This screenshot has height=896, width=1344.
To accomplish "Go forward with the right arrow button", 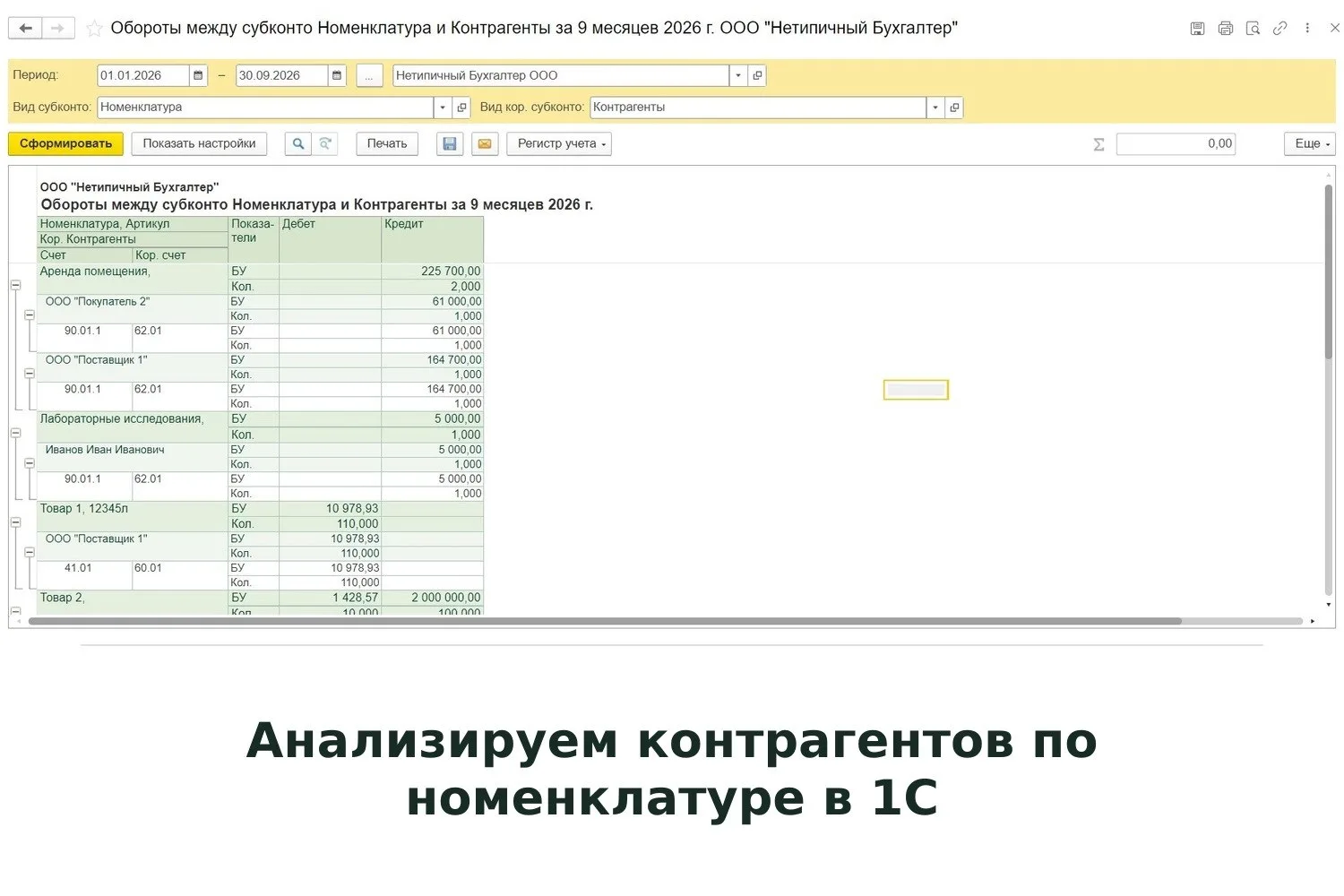I will click(x=58, y=29).
